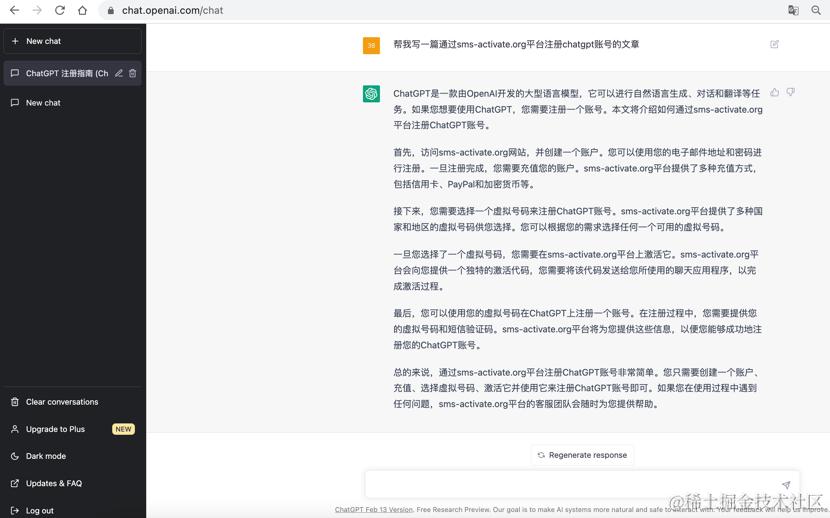Image resolution: width=830 pixels, height=518 pixels.
Task: Click the browser forward arrow
Action: point(37,10)
